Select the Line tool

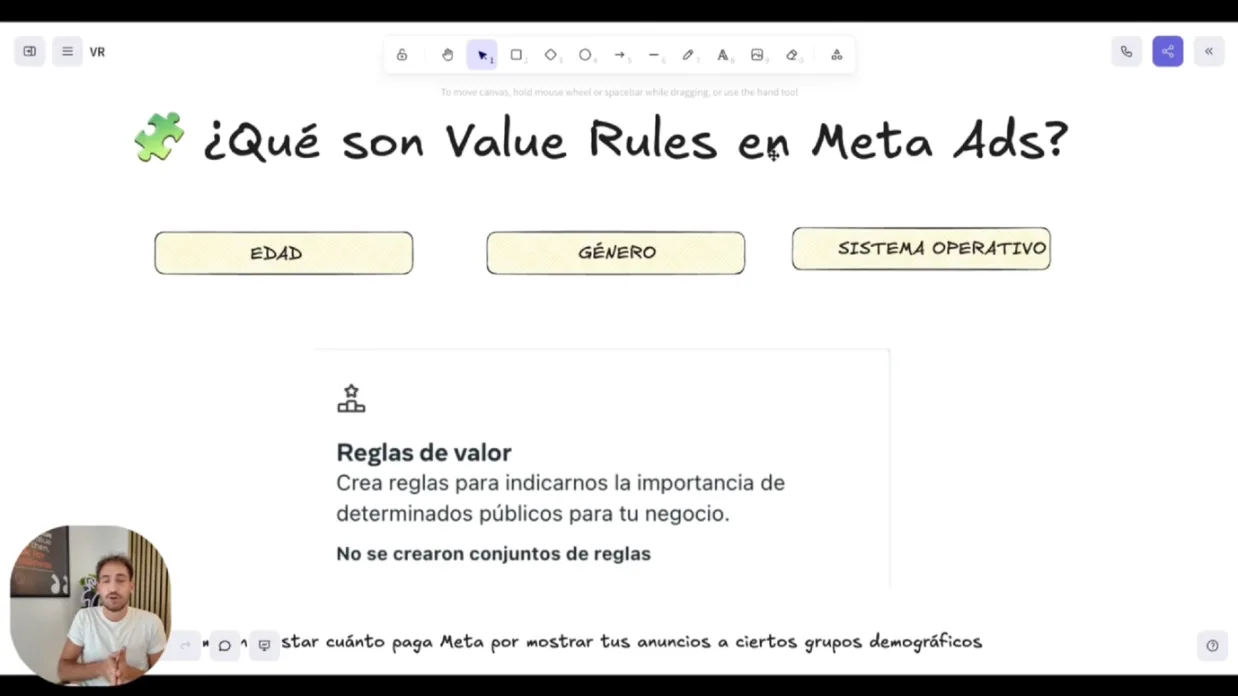tap(654, 55)
